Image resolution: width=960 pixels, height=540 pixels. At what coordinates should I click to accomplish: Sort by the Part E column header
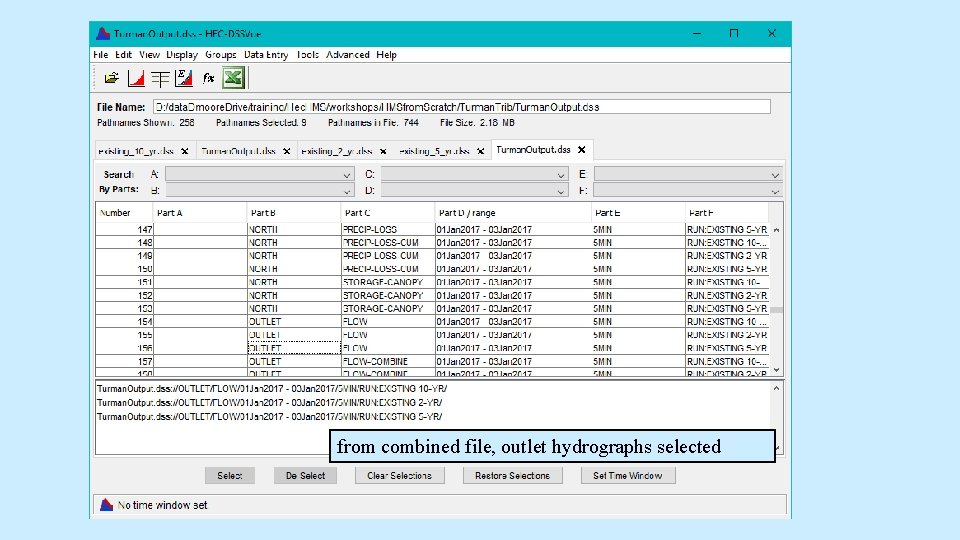pos(638,213)
